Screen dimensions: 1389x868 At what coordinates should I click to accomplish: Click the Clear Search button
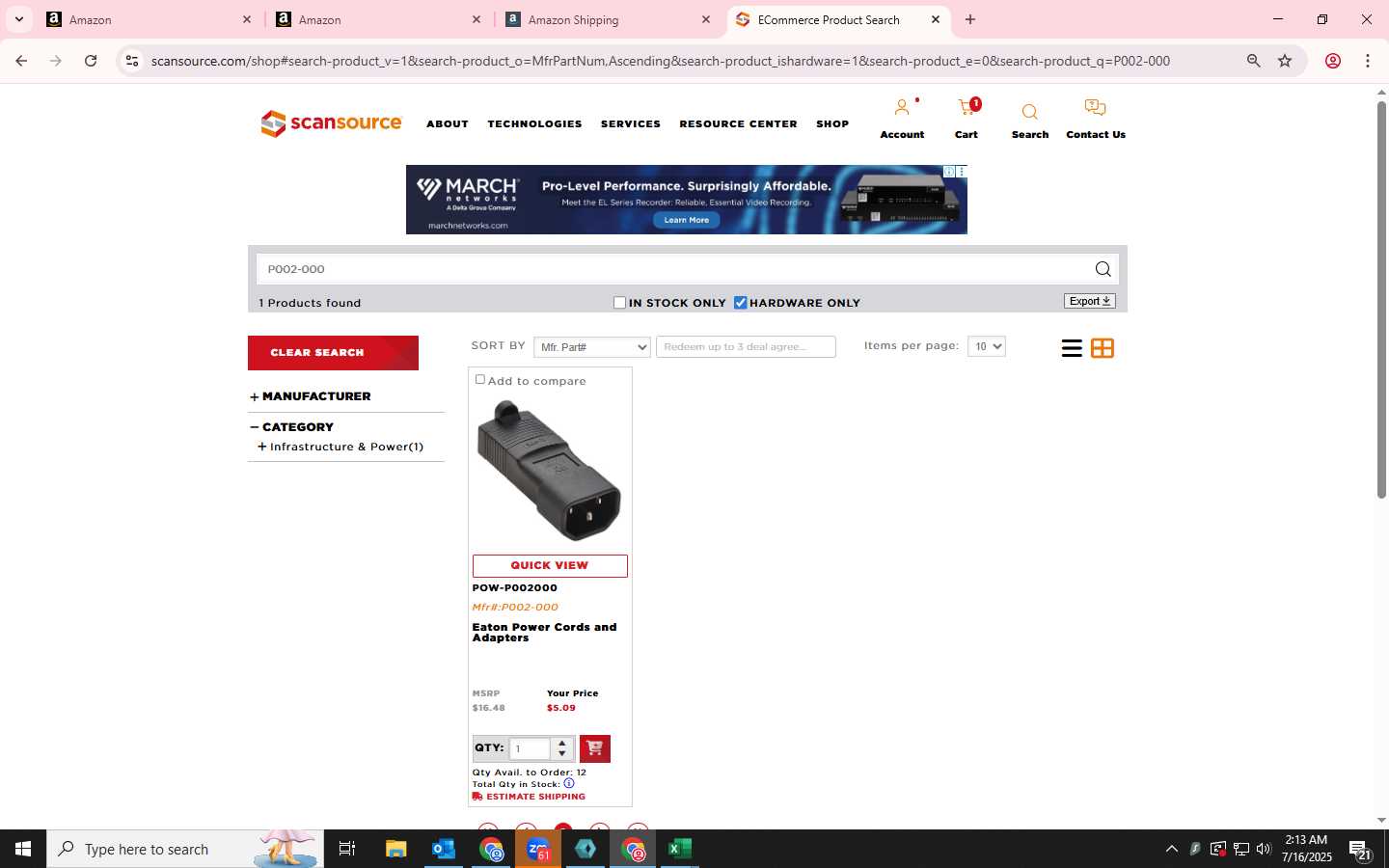[x=333, y=353]
